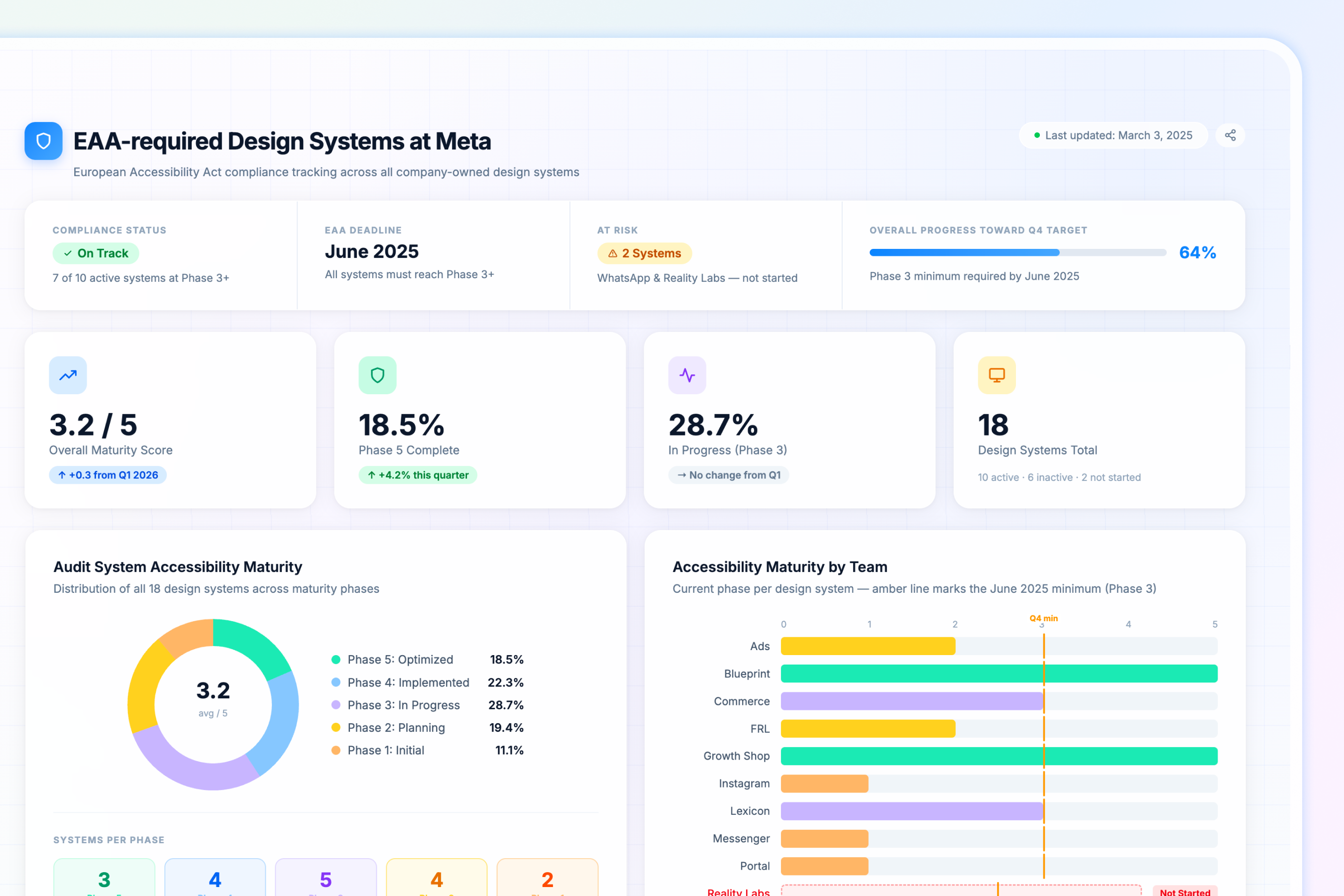Select the Phase 3: In Progress legend dot
This screenshot has height=896, width=1344.
336,705
